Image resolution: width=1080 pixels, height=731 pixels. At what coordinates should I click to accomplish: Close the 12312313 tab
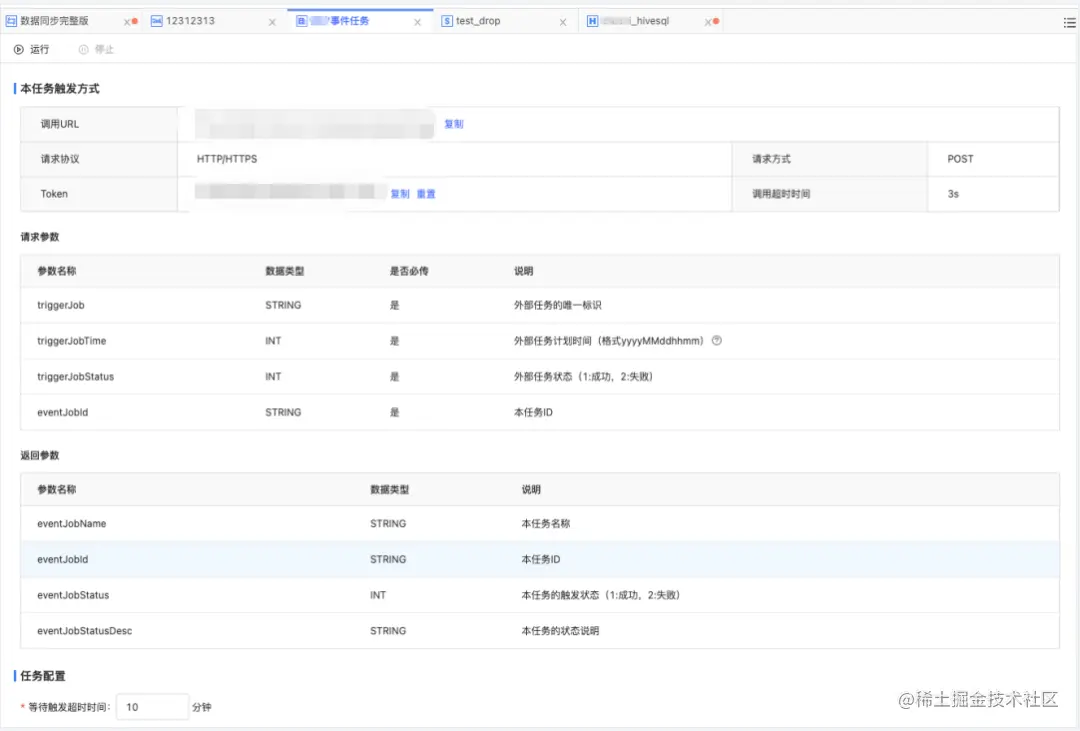(272, 22)
